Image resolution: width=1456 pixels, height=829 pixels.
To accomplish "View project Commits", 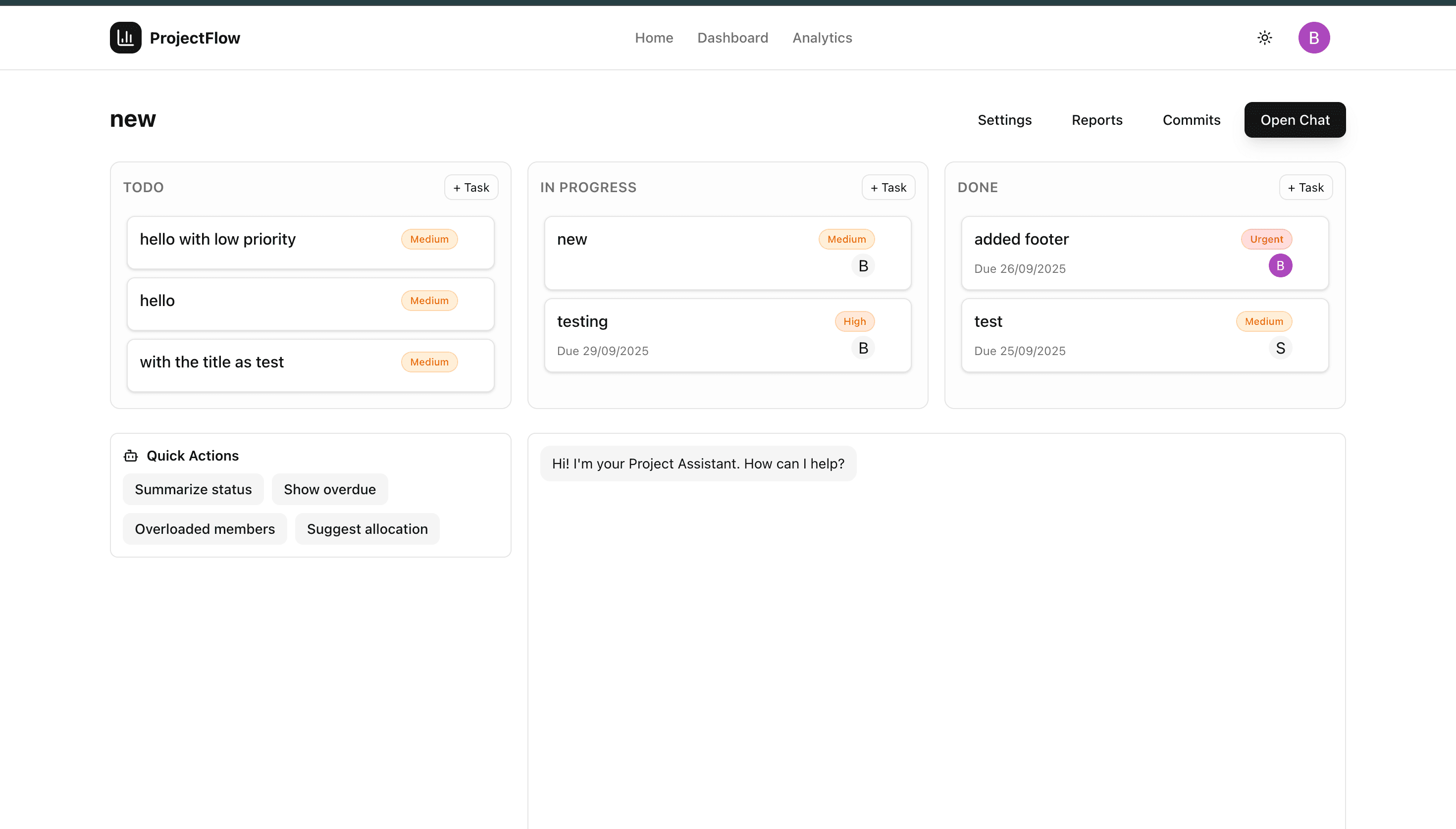I will tap(1191, 119).
